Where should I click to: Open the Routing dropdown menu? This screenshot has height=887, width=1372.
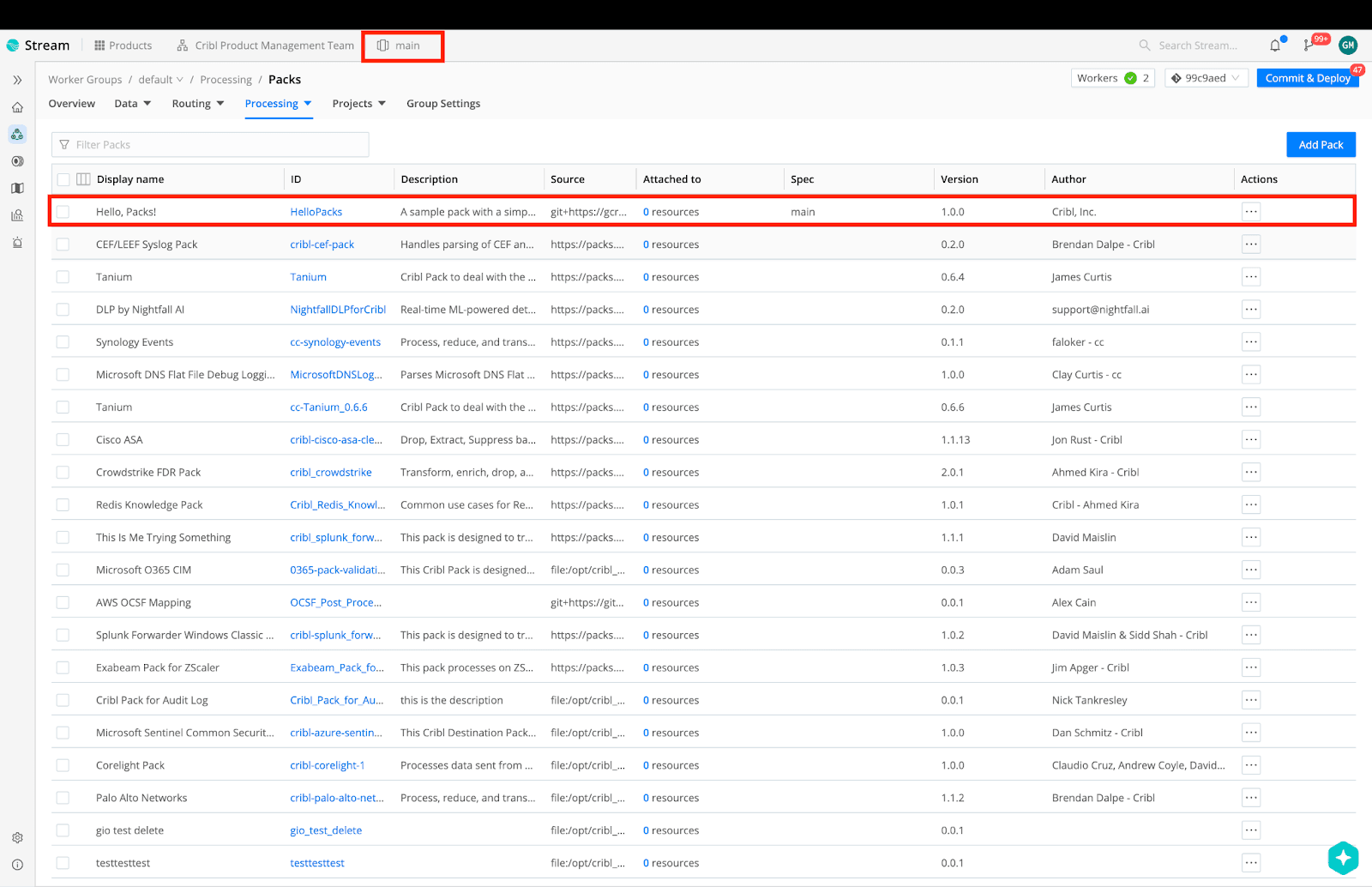(x=197, y=104)
